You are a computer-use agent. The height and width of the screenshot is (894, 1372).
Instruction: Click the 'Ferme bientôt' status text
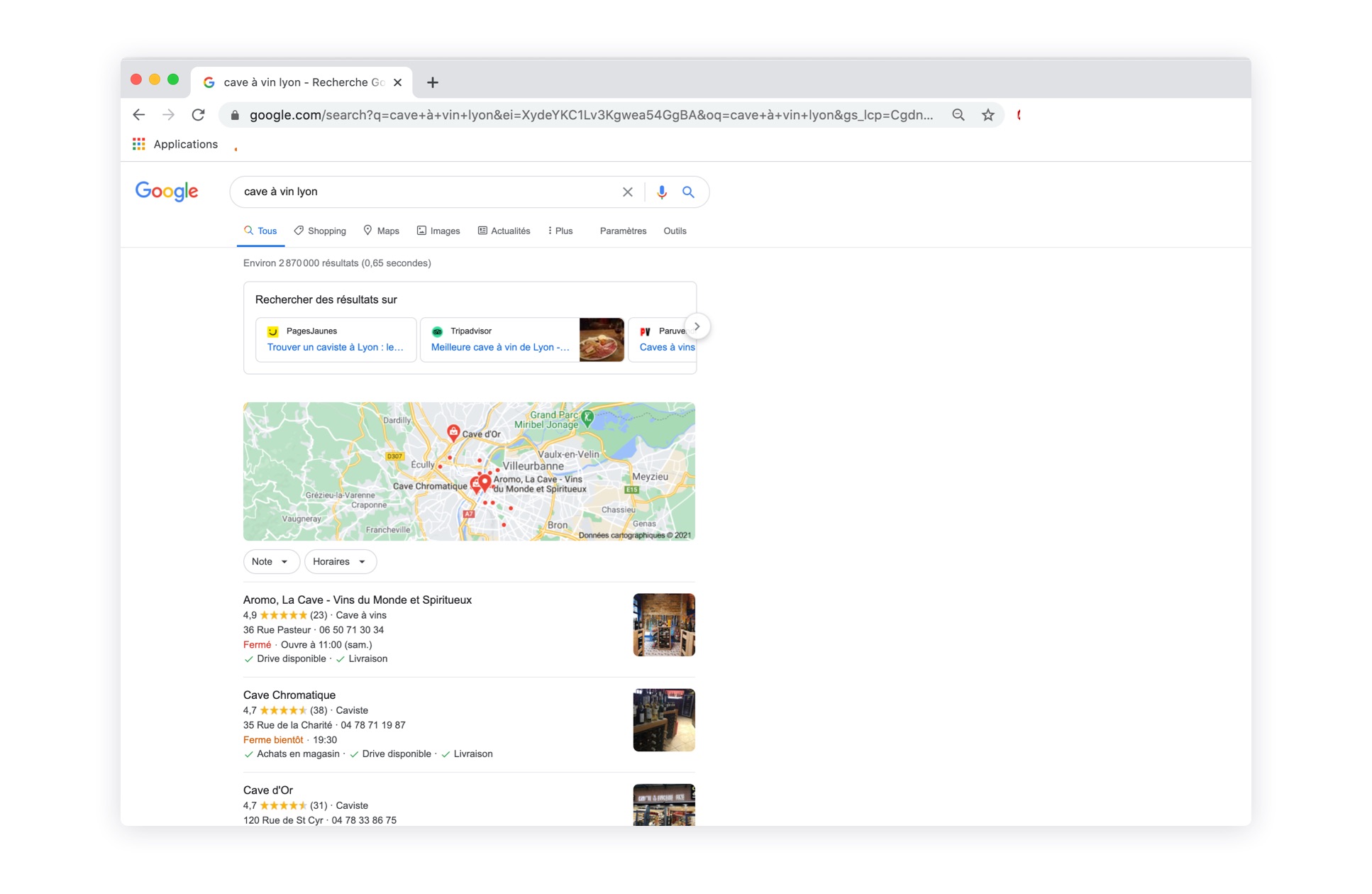pyautogui.click(x=273, y=739)
